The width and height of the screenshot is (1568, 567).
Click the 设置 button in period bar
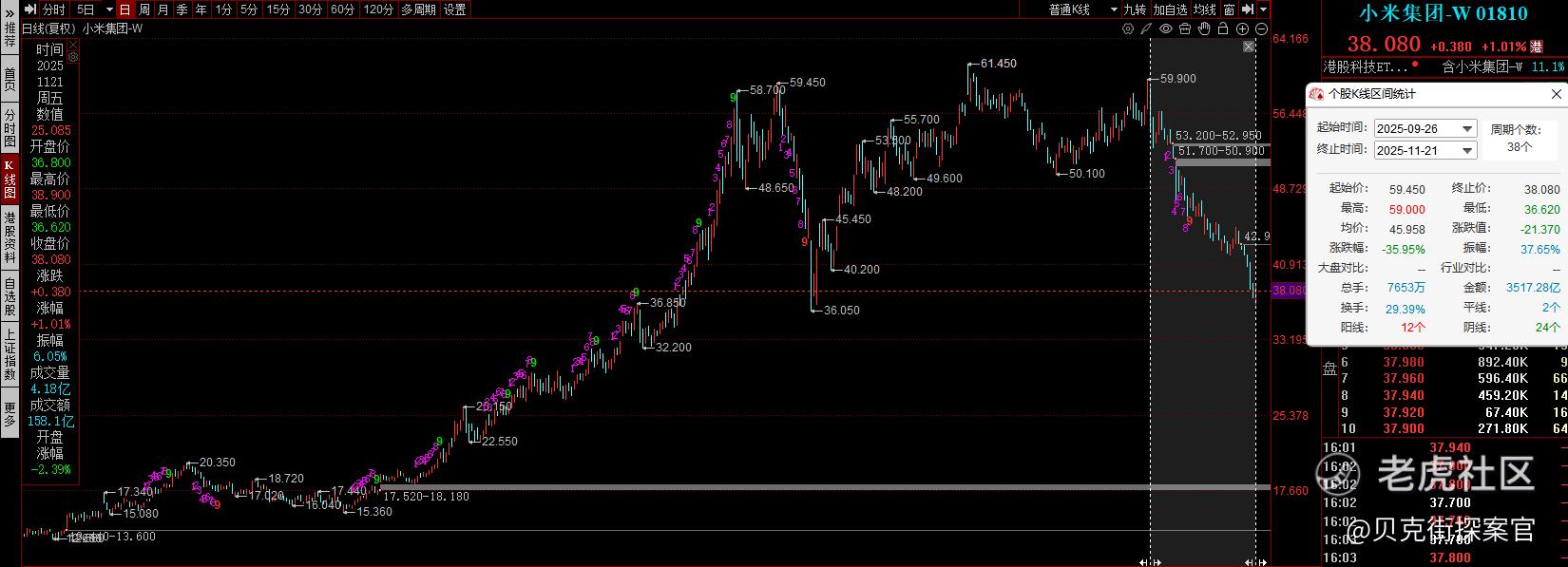(454, 9)
